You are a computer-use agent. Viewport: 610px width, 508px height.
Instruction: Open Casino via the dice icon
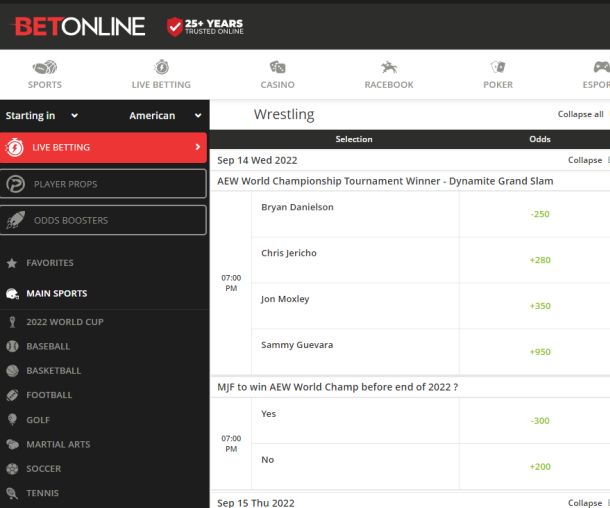click(x=277, y=67)
